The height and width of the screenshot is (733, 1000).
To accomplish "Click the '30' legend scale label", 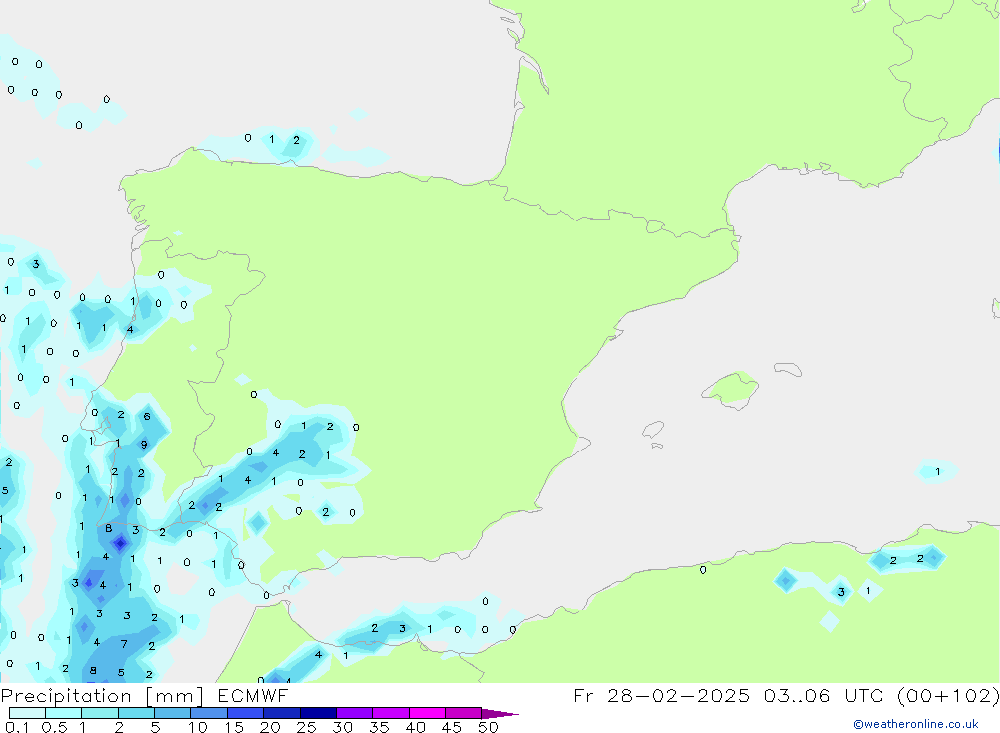I will coord(342,727).
